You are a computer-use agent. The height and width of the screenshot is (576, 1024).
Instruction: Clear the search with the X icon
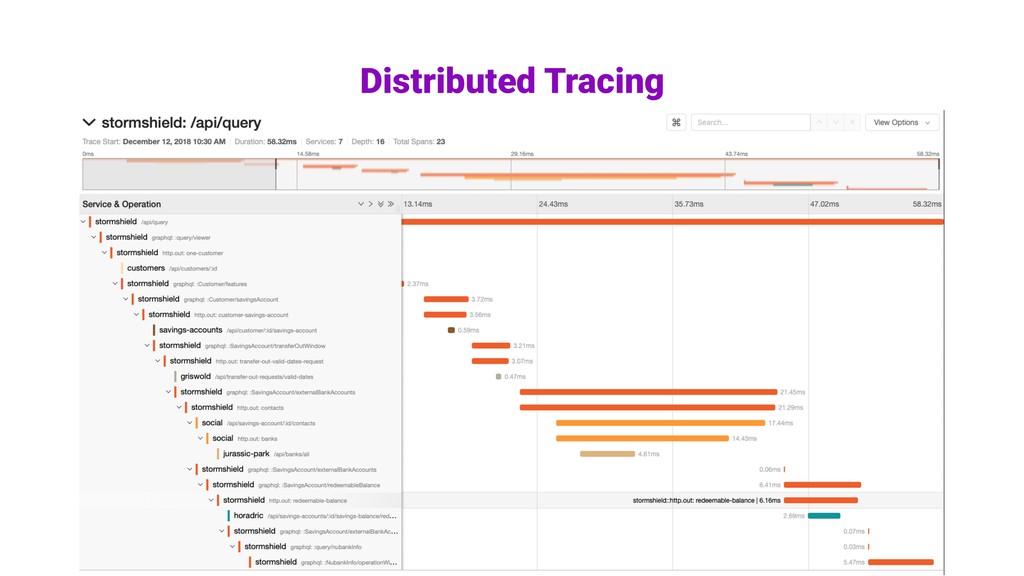(852, 122)
